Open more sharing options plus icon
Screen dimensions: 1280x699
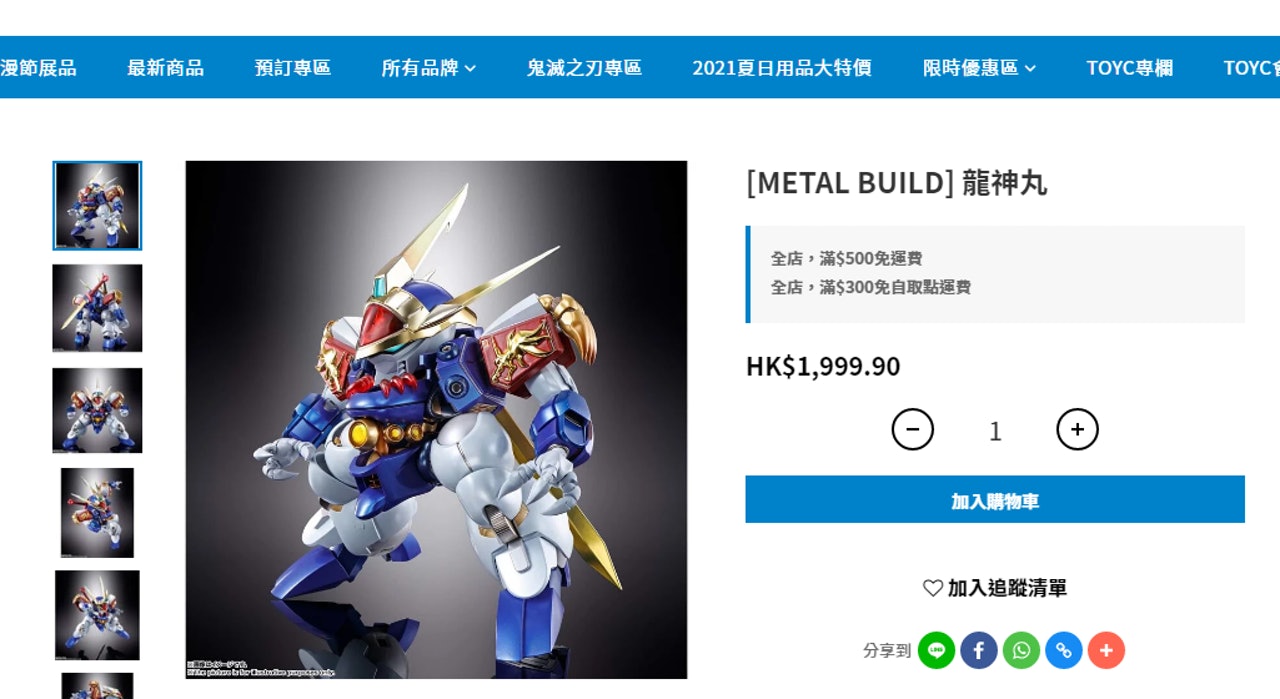pos(1106,650)
